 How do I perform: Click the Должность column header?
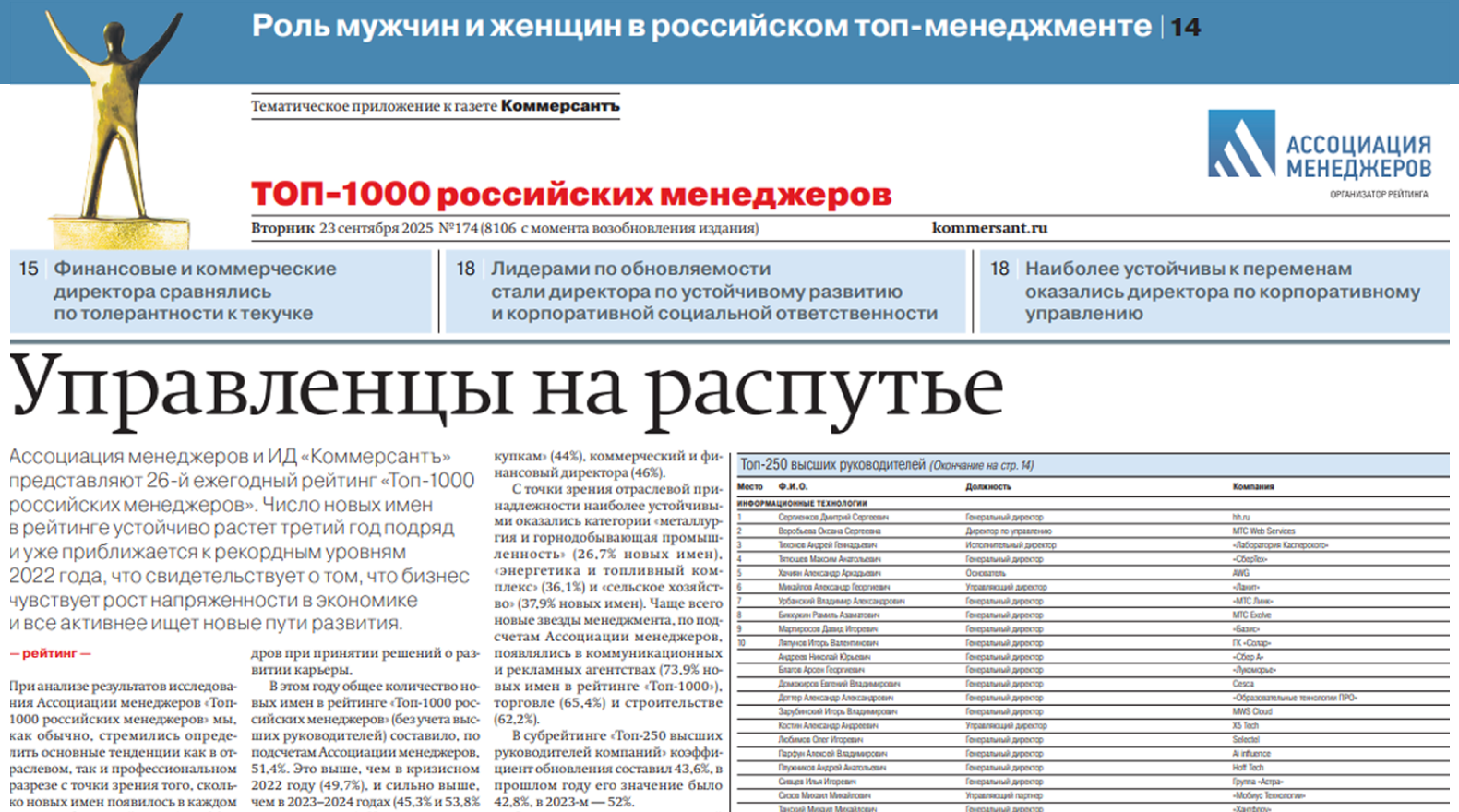click(987, 486)
